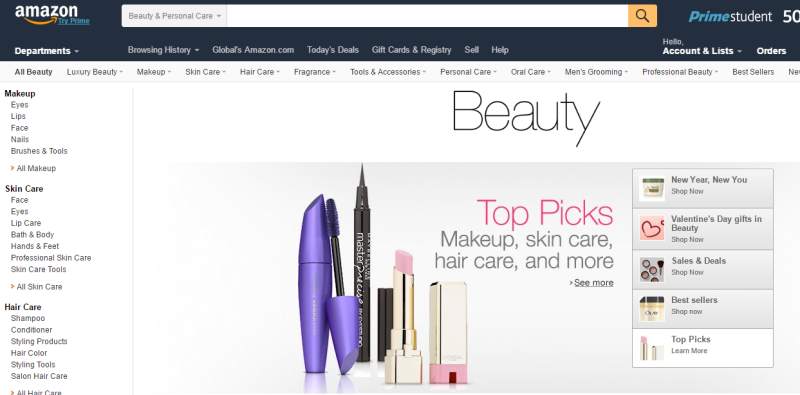800x395 pixels.
Task: Select Bath & Body under Skin Care
Action: click(32, 235)
